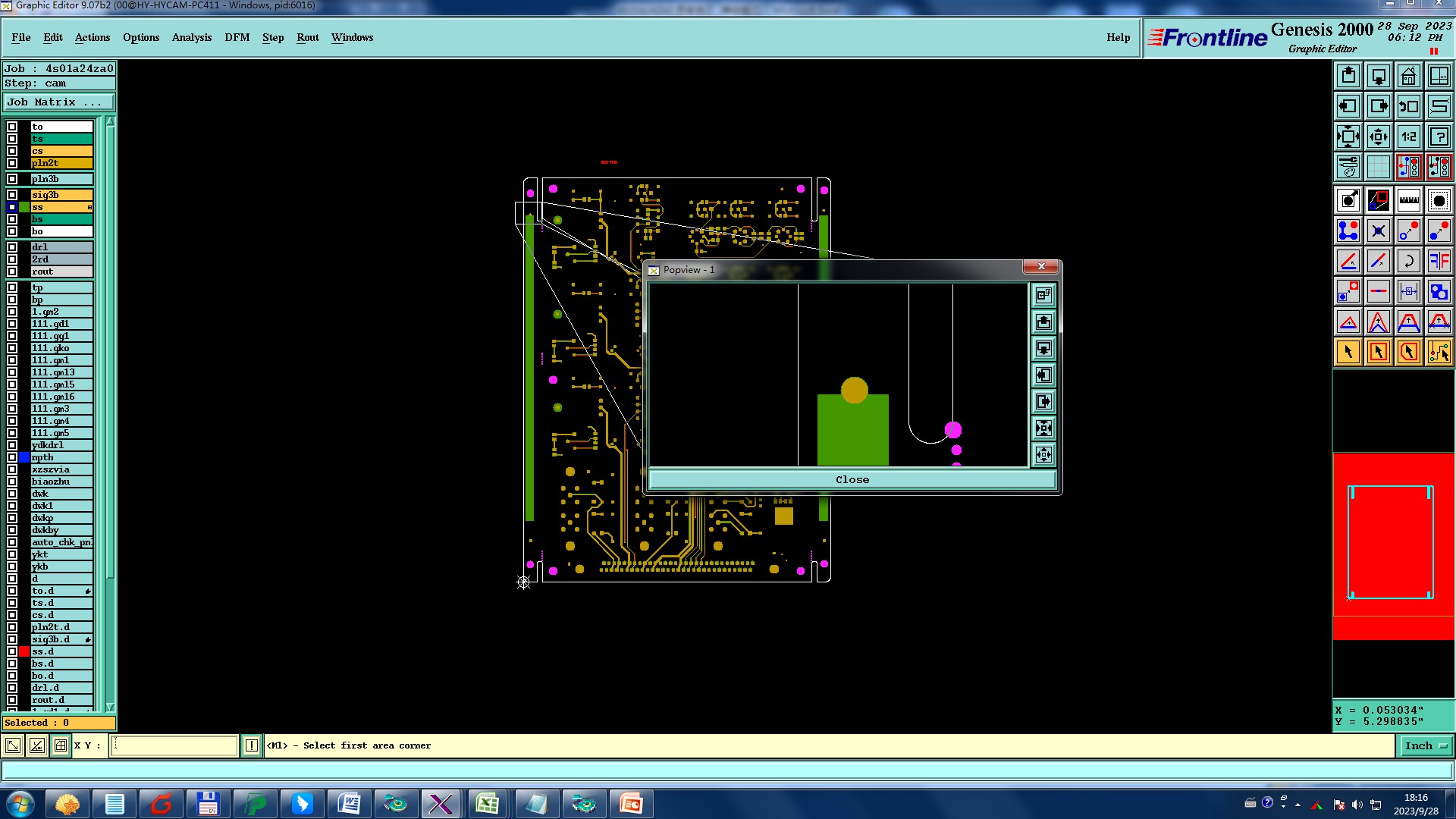
Task: Click the X Y coordinate input field
Action: tap(174, 746)
